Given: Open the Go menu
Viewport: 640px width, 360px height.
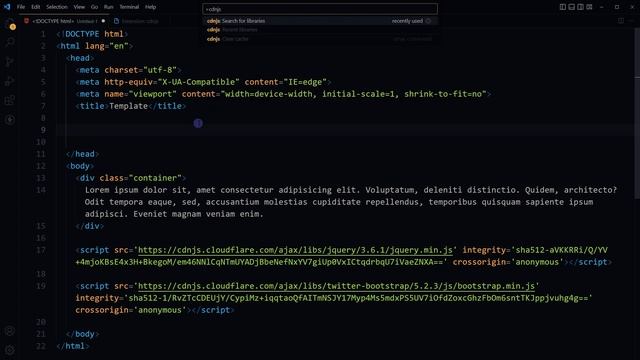Looking at the screenshot, I should pyautogui.click(x=94, y=7).
